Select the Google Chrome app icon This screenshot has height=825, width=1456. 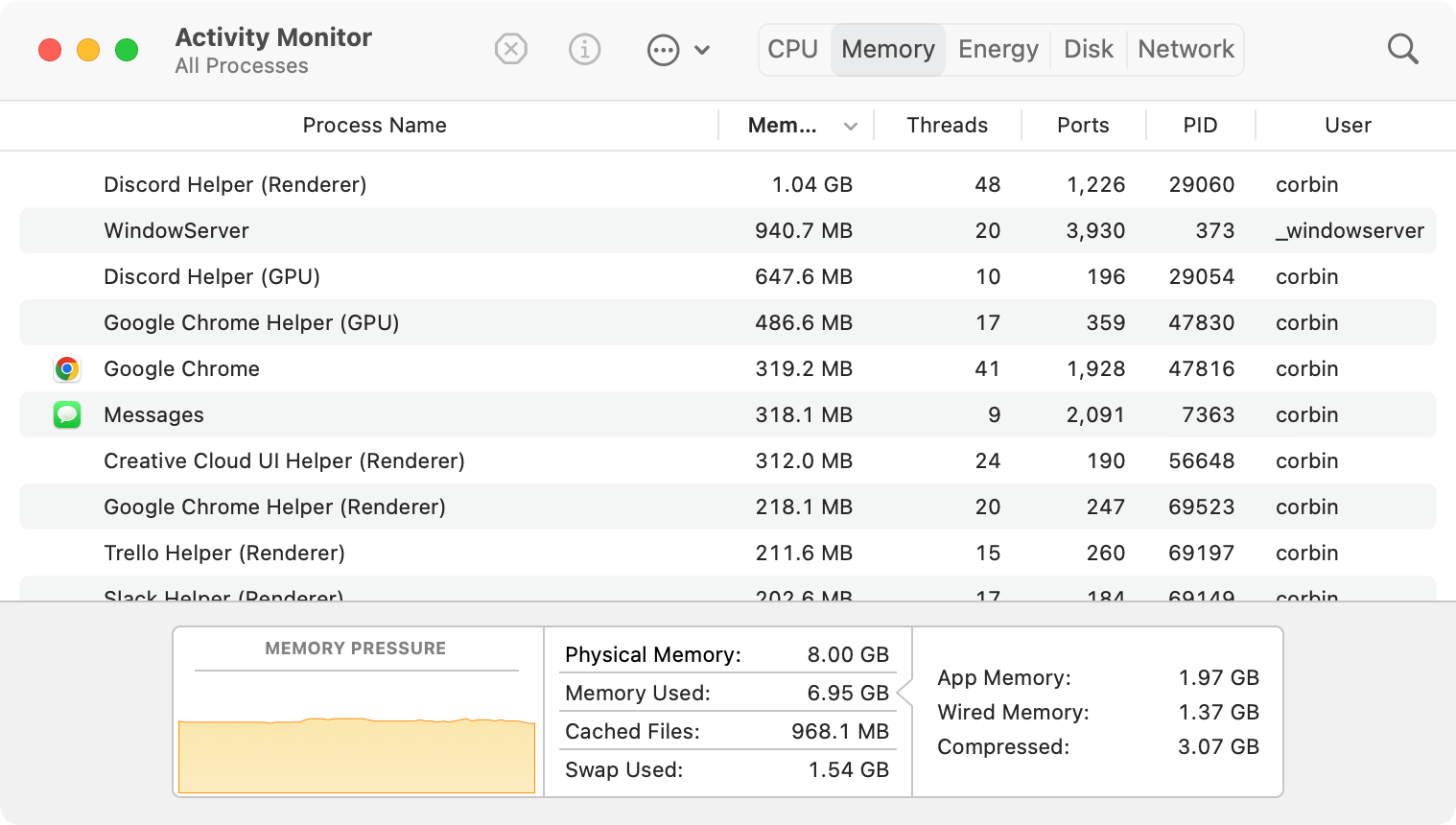tap(67, 368)
